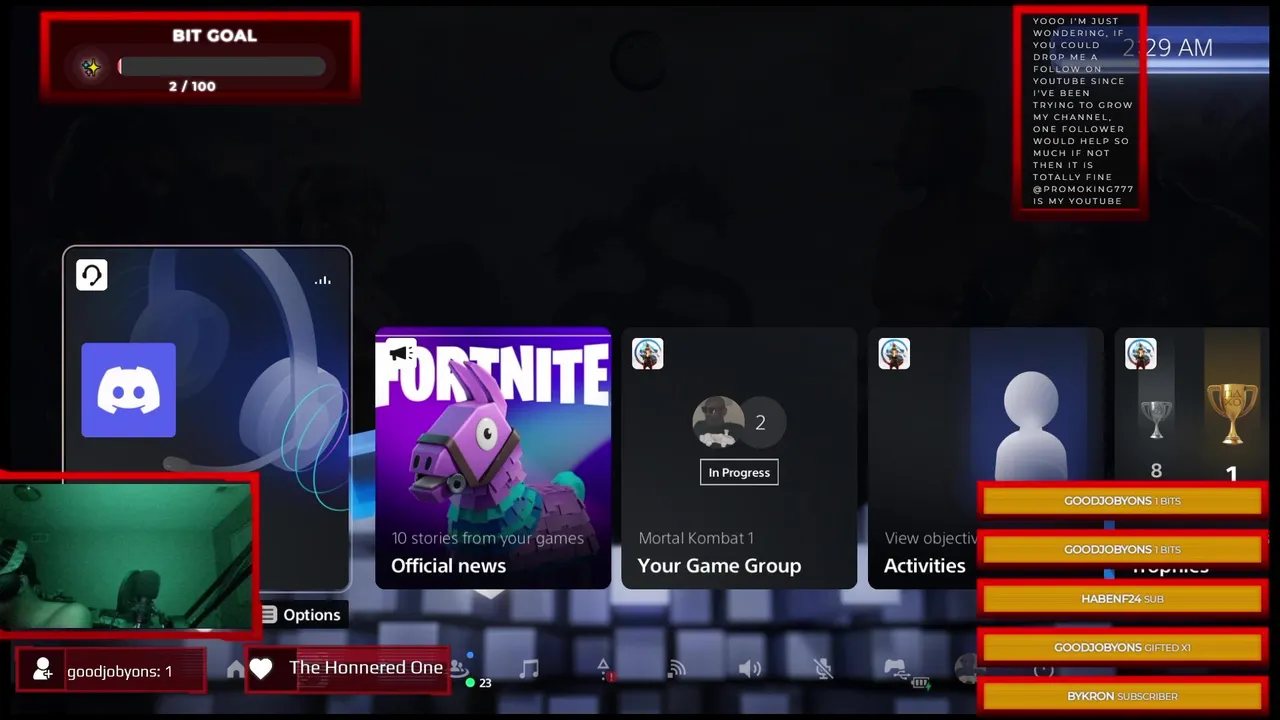Click the 2 / 100 bit count
Image resolution: width=1280 pixels, height=720 pixels.
pos(192,86)
